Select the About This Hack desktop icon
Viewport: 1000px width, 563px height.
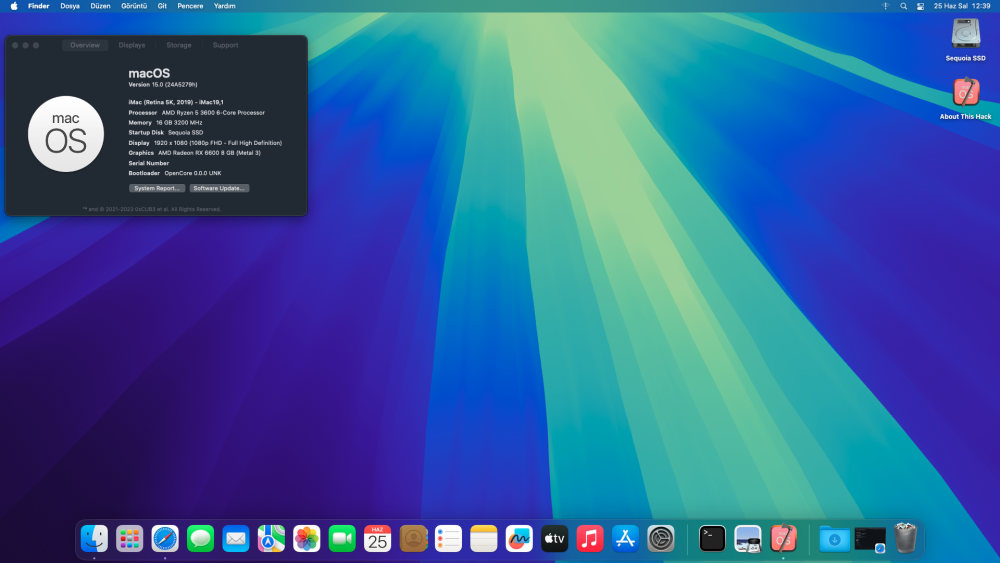[x=966, y=92]
